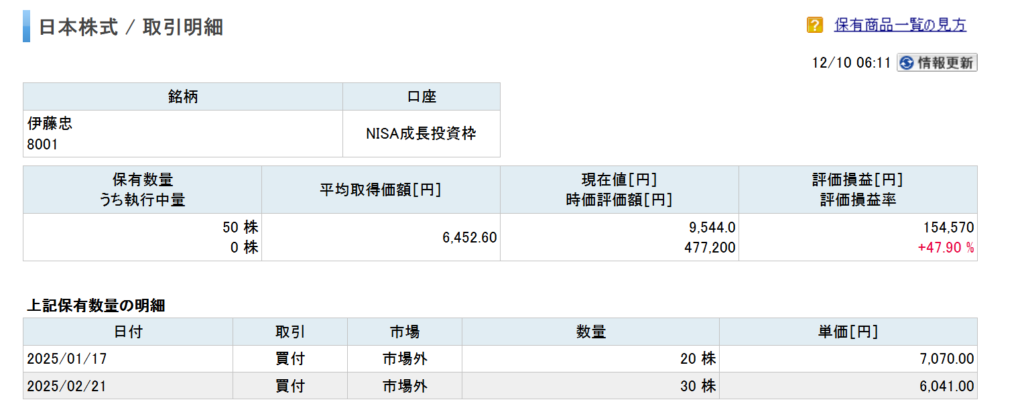Click the yellow question mark help icon
Screen dimensions: 1024x412
[x=815, y=25]
